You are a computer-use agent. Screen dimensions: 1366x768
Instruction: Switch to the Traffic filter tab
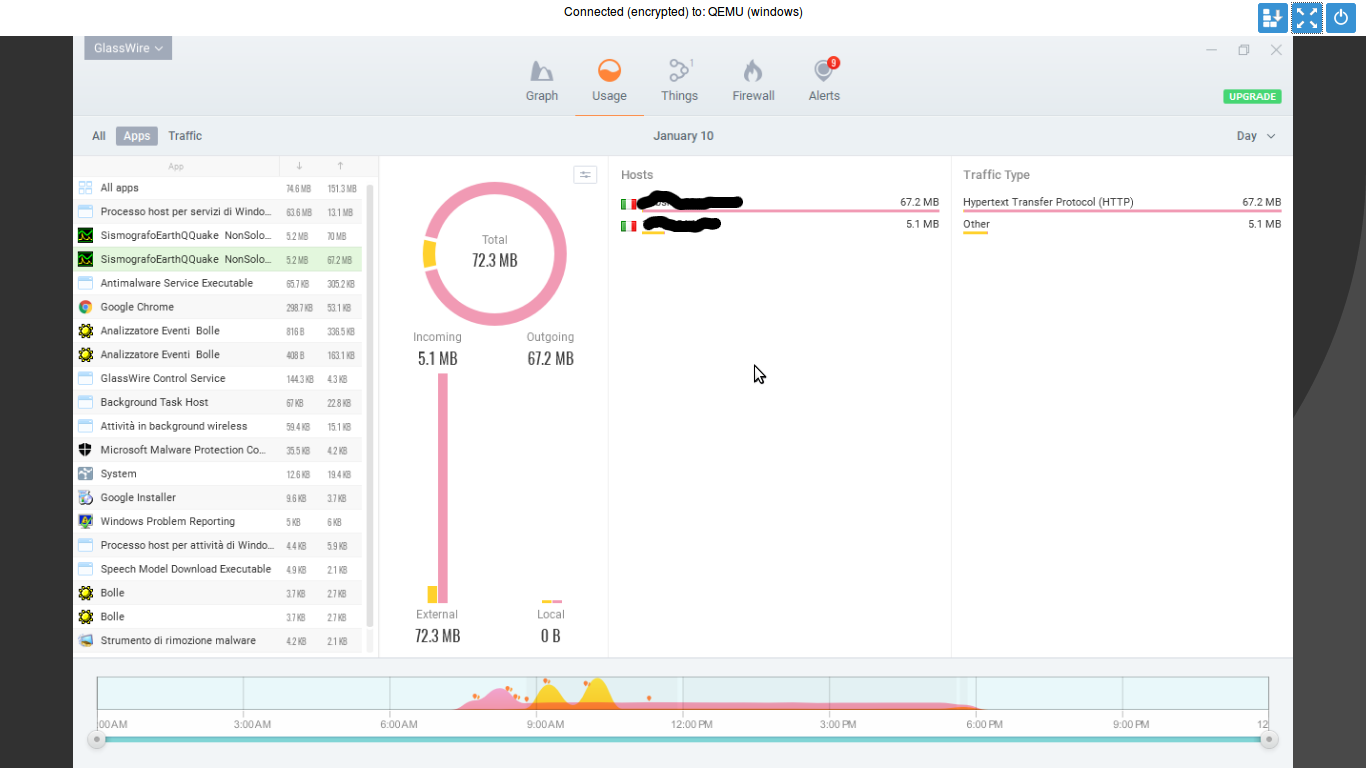tap(185, 136)
